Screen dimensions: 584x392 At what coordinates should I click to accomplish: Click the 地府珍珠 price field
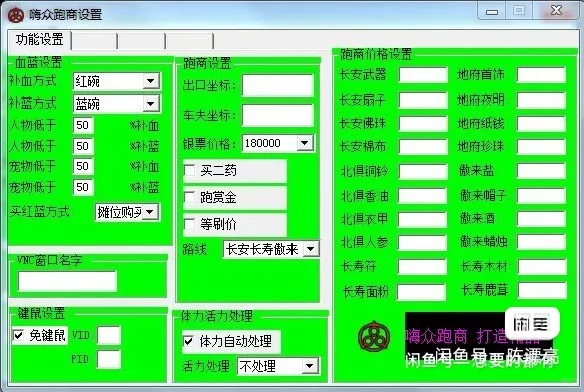542,147
